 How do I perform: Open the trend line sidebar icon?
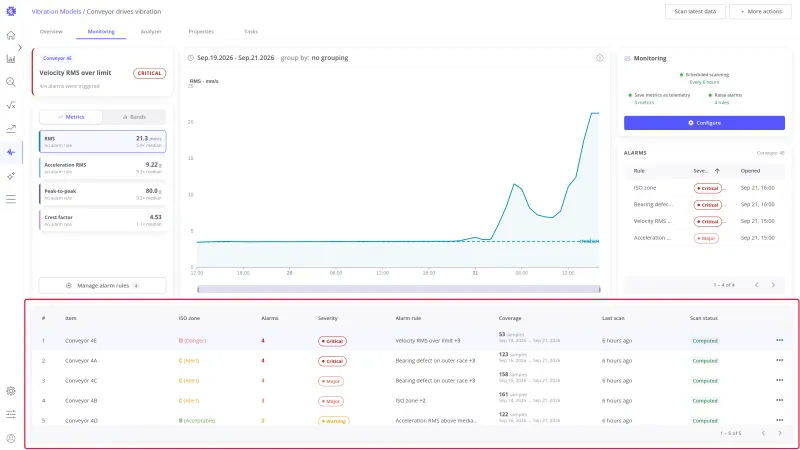(11, 129)
